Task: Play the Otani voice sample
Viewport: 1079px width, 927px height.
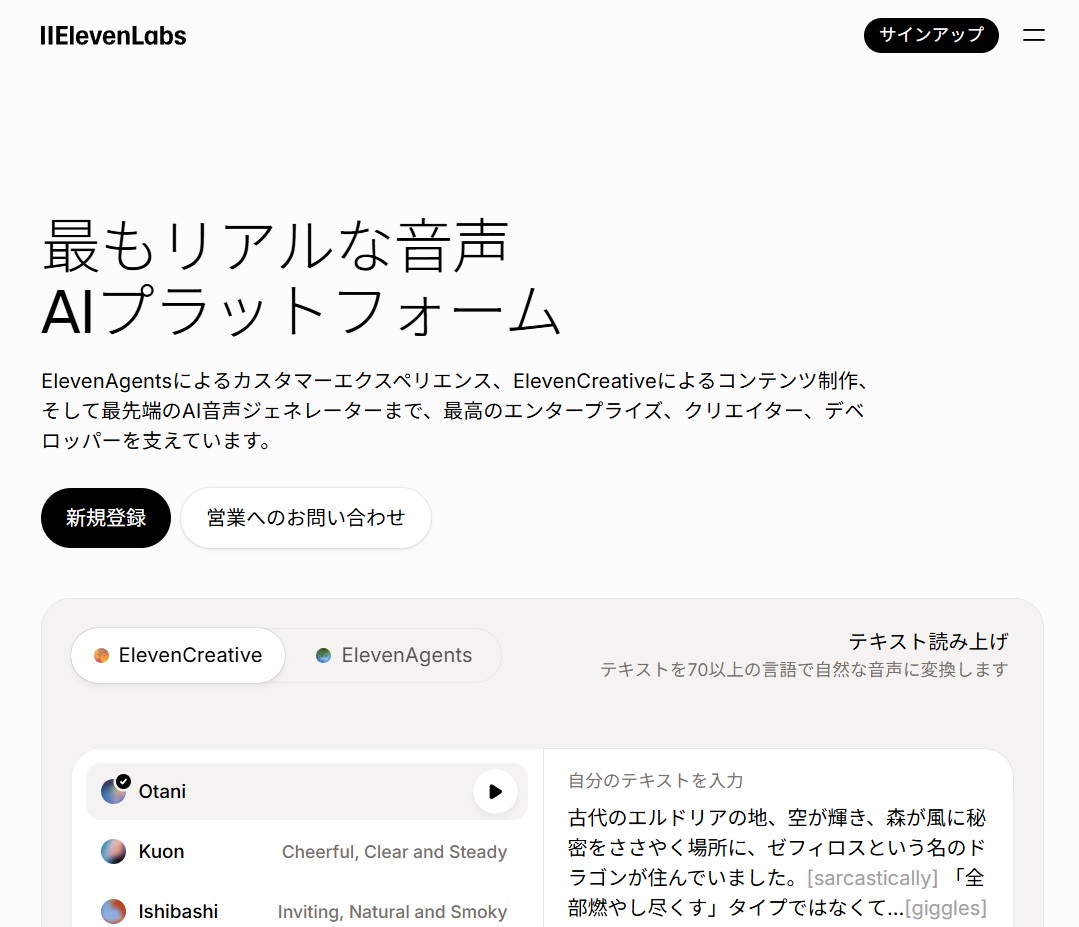Action: point(495,791)
